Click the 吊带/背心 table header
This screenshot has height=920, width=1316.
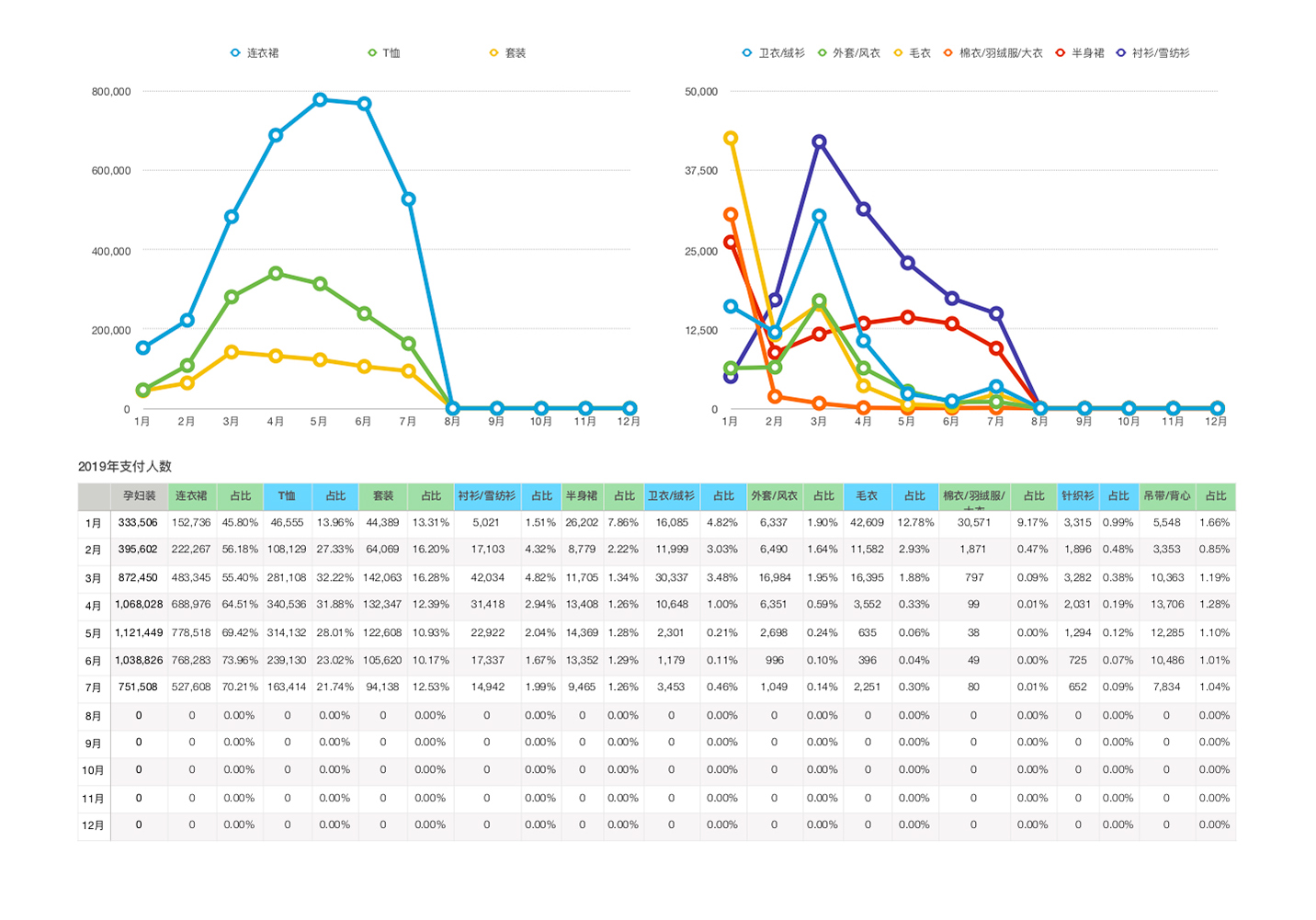[x=1166, y=496]
